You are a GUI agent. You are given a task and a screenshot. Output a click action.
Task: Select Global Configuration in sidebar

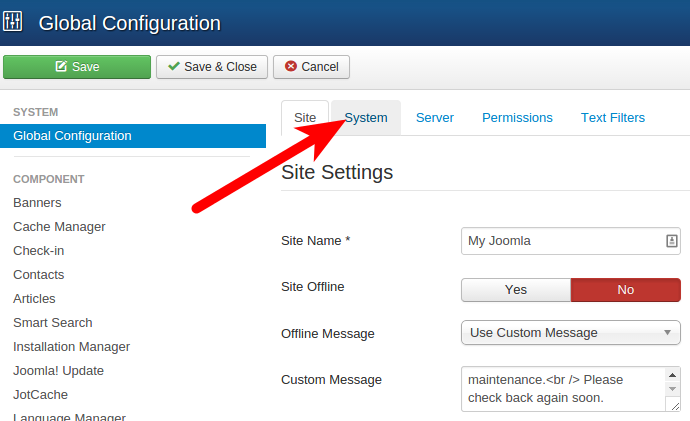72,136
